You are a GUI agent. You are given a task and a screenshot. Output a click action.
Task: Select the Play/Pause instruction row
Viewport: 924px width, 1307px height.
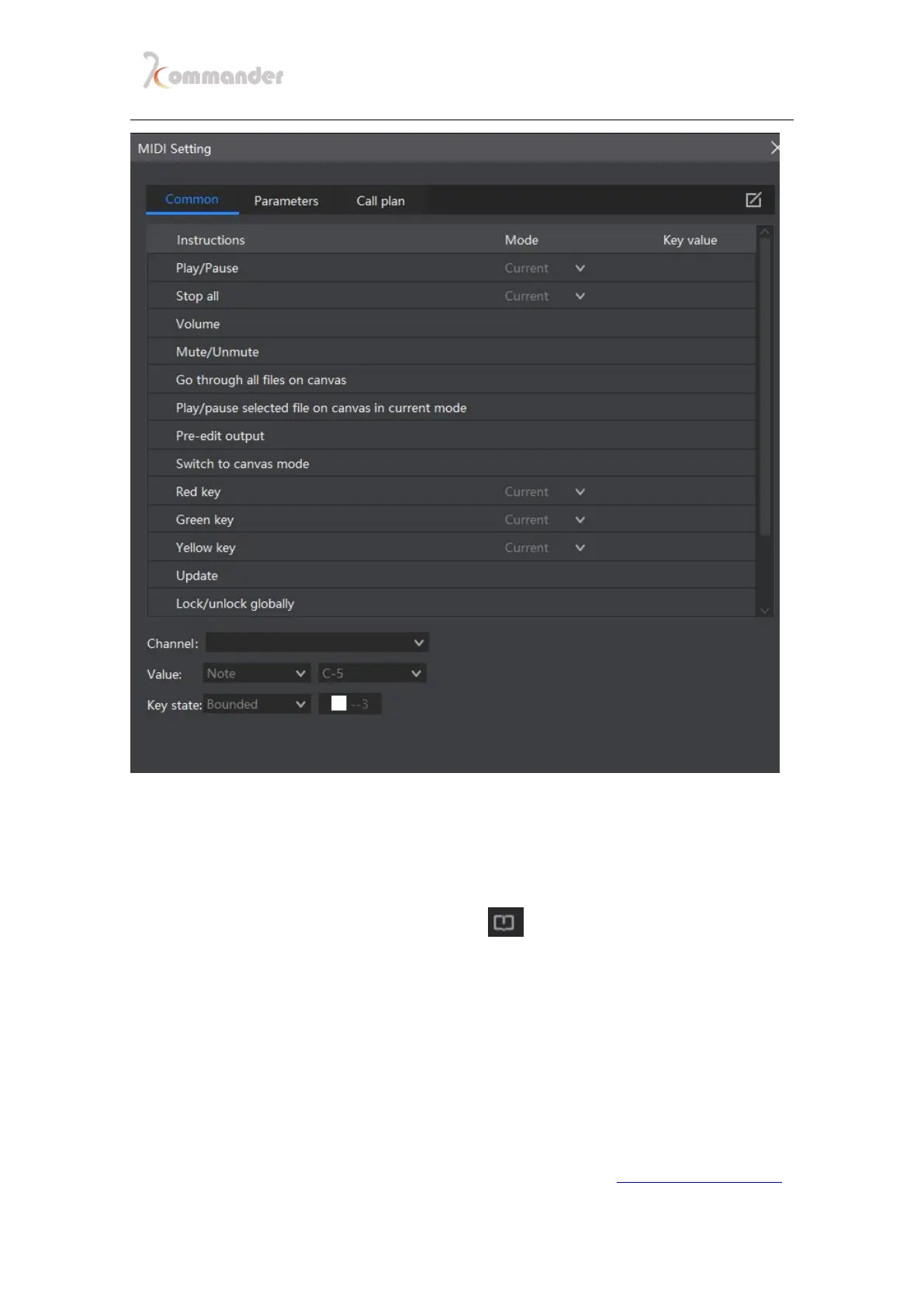(x=452, y=268)
